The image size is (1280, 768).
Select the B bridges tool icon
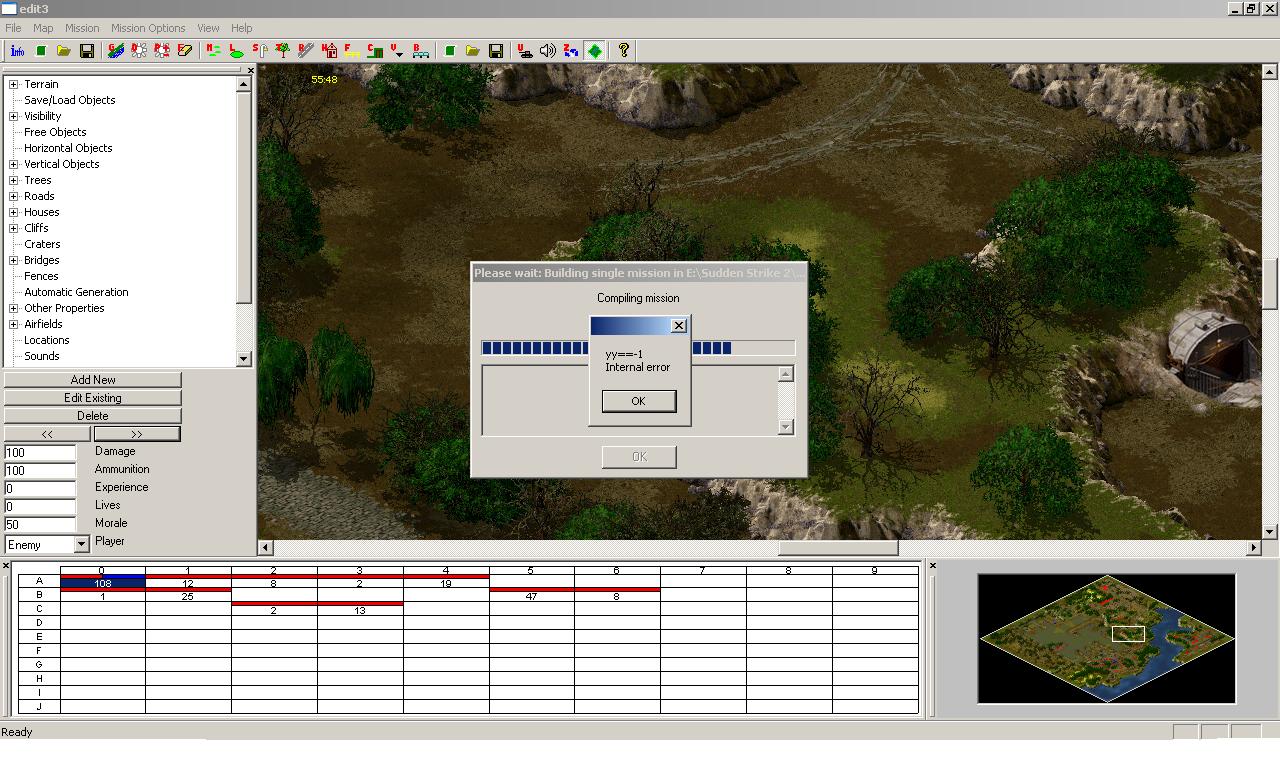tap(421, 50)
